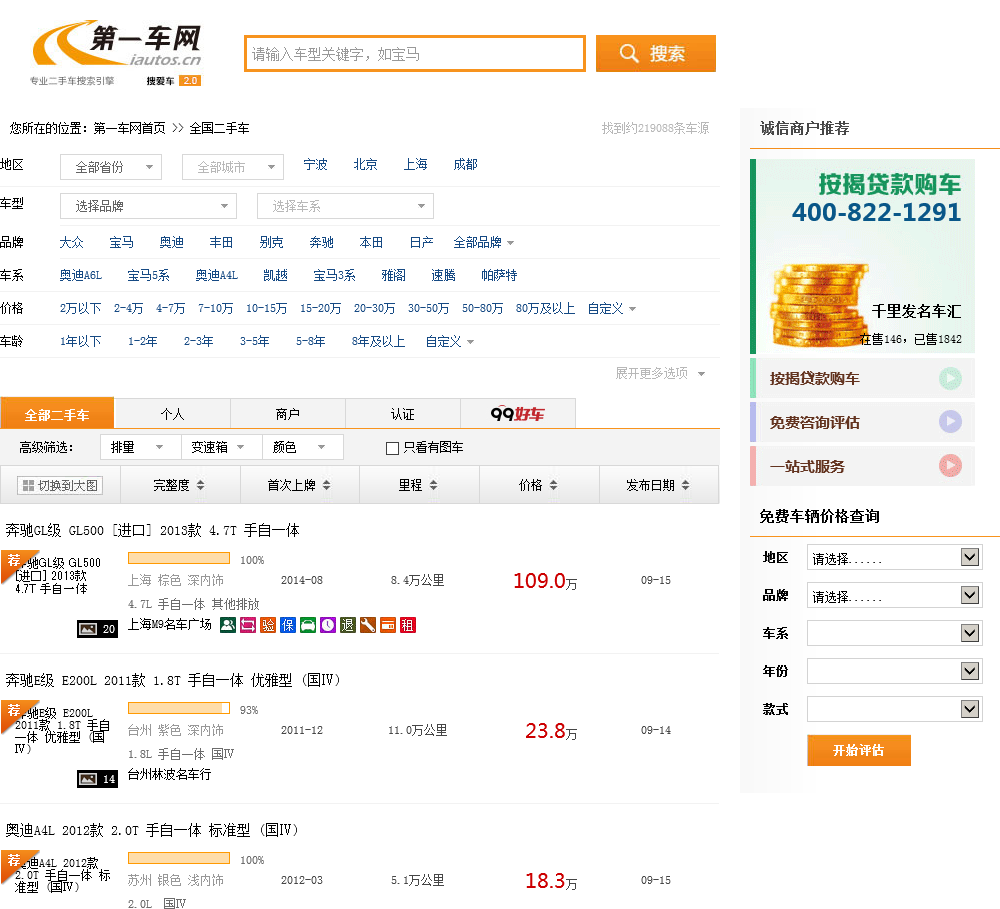The image size is (1000, 909).
Task: Click the 100% completeness bar for 奥迪A4L
Action: [179, 858]
